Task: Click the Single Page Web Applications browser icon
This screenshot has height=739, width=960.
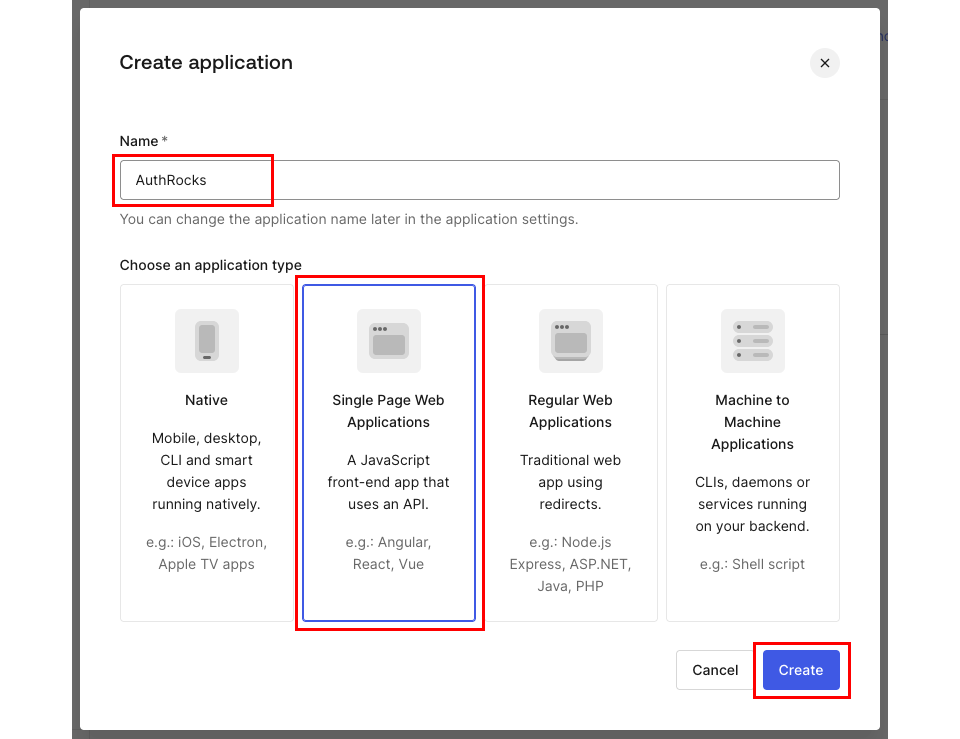Action: [389, 340]
